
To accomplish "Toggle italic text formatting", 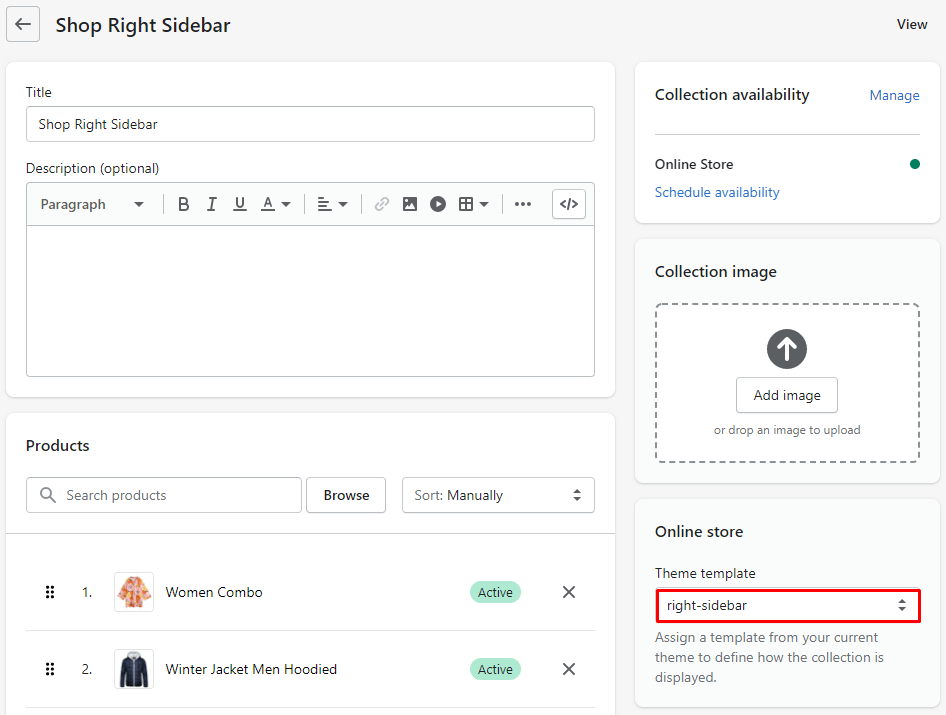I will [212, 204].
